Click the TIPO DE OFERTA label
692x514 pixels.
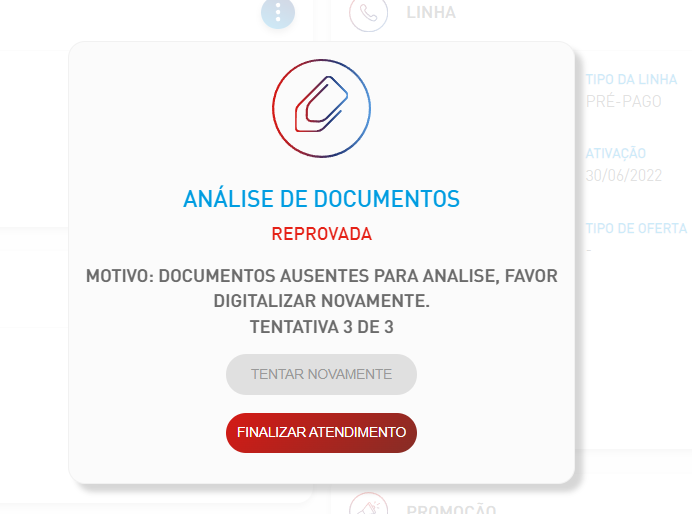(x=636, y=229)
